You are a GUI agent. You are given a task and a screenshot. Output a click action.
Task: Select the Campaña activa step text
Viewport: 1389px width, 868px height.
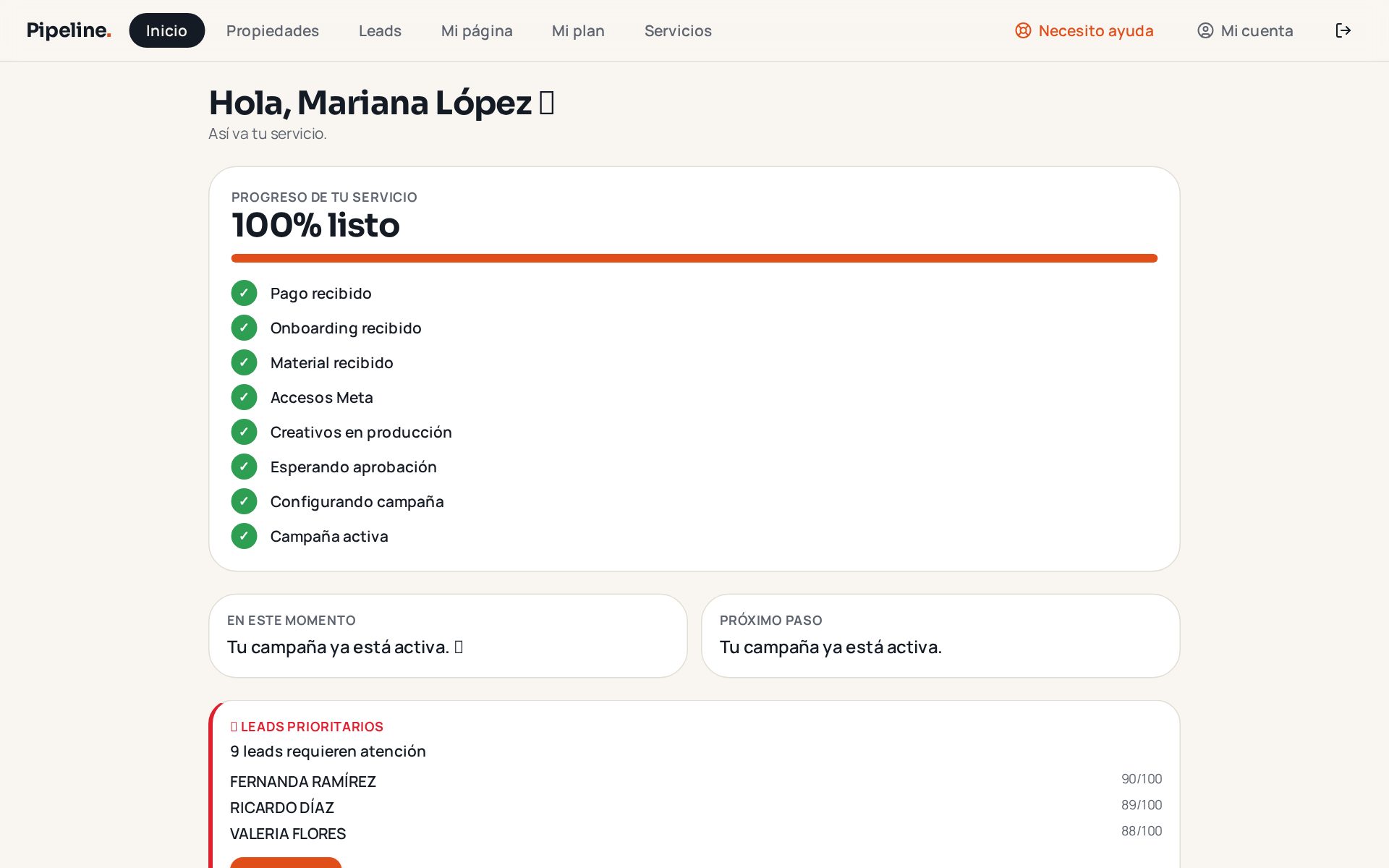tap(329, 536)
